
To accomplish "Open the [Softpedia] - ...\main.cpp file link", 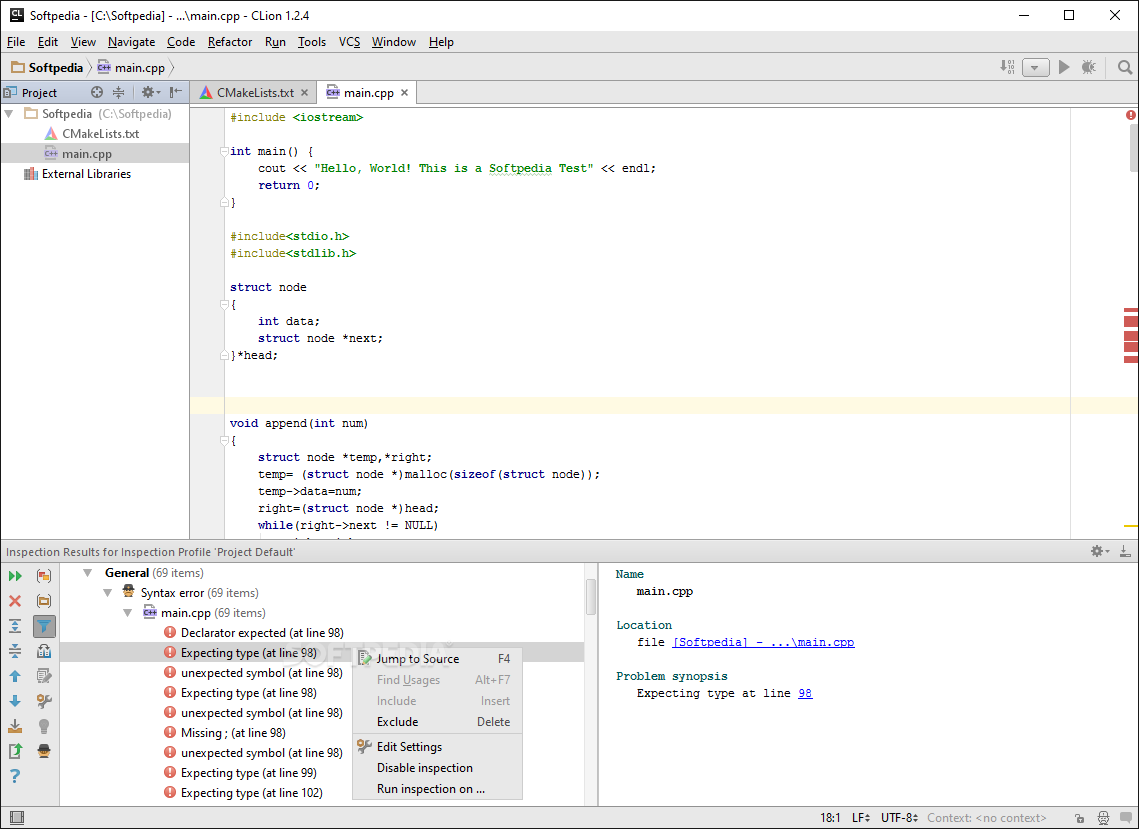I will pyautogui.click(x=763, y=642).
